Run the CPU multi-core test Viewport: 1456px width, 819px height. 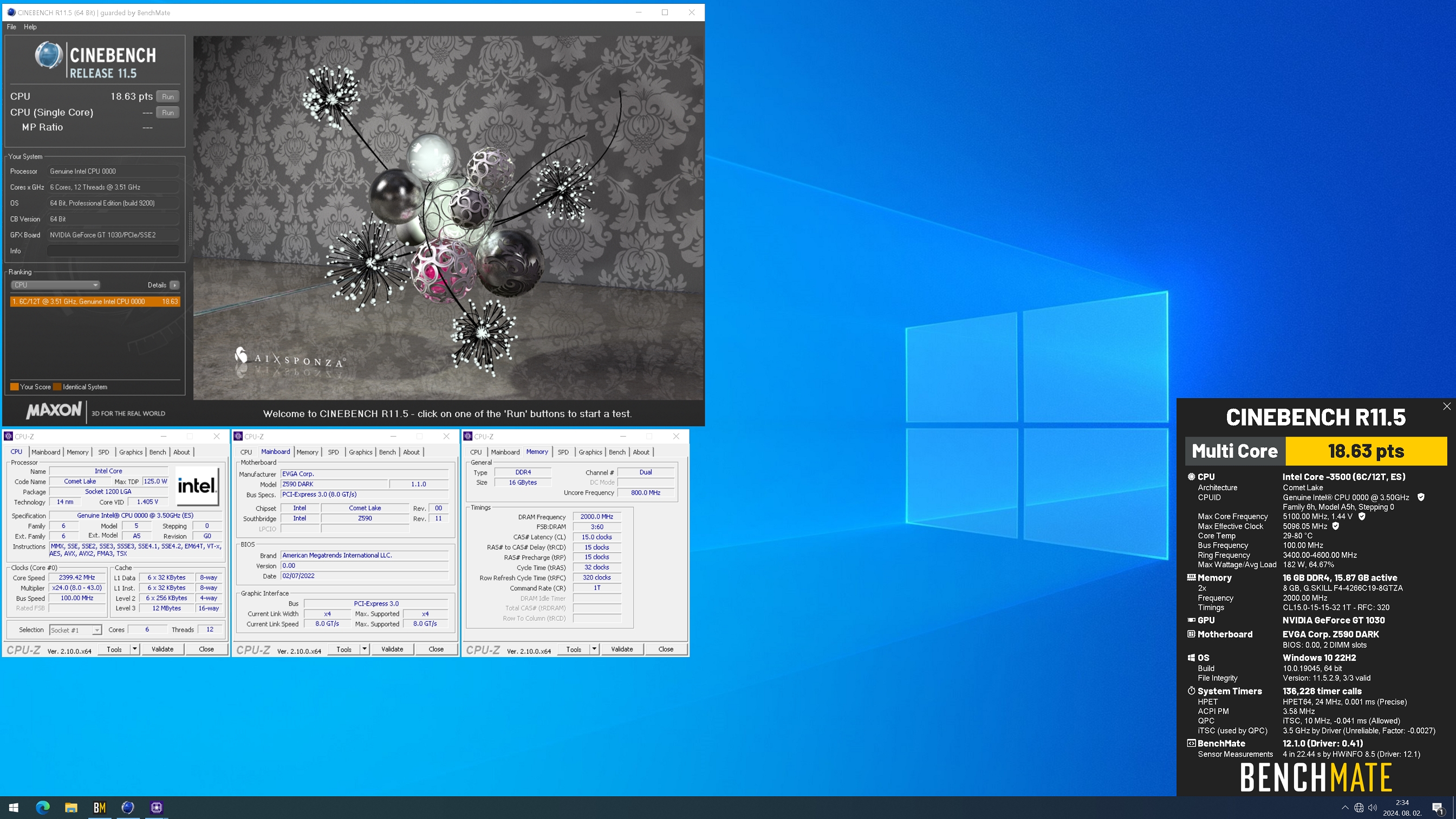pyautogui.click(x=168, y=96)
